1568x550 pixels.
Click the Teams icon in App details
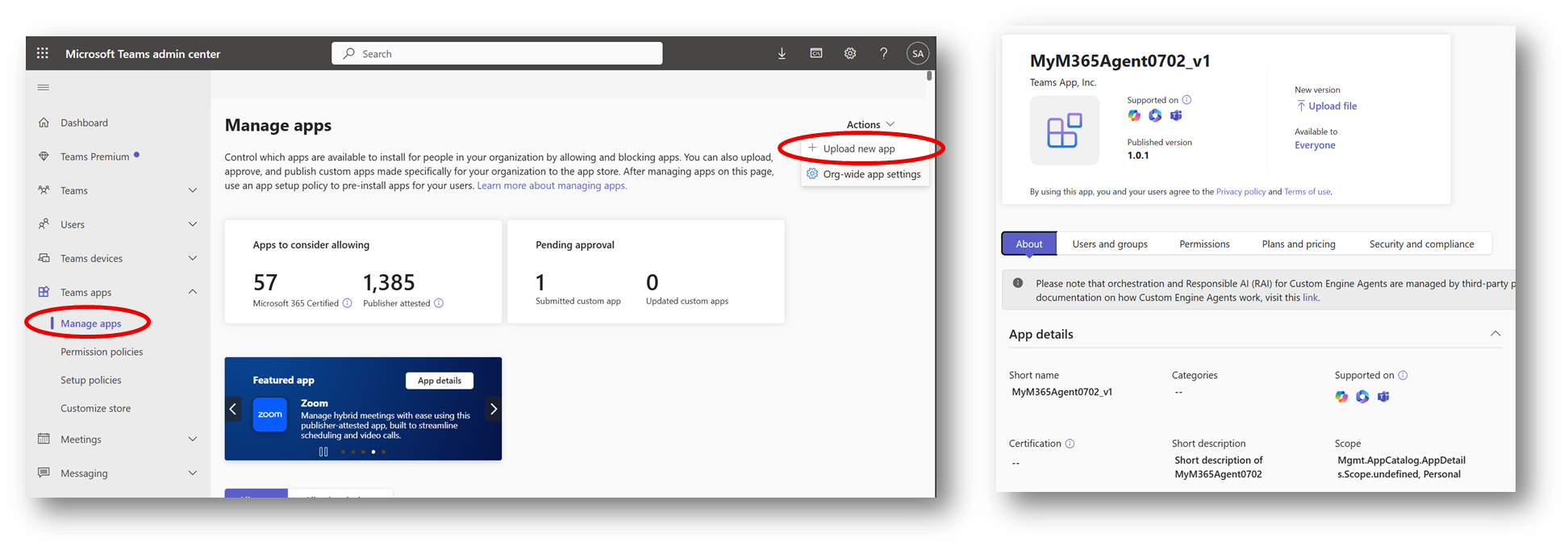(x=1383, y=396)
